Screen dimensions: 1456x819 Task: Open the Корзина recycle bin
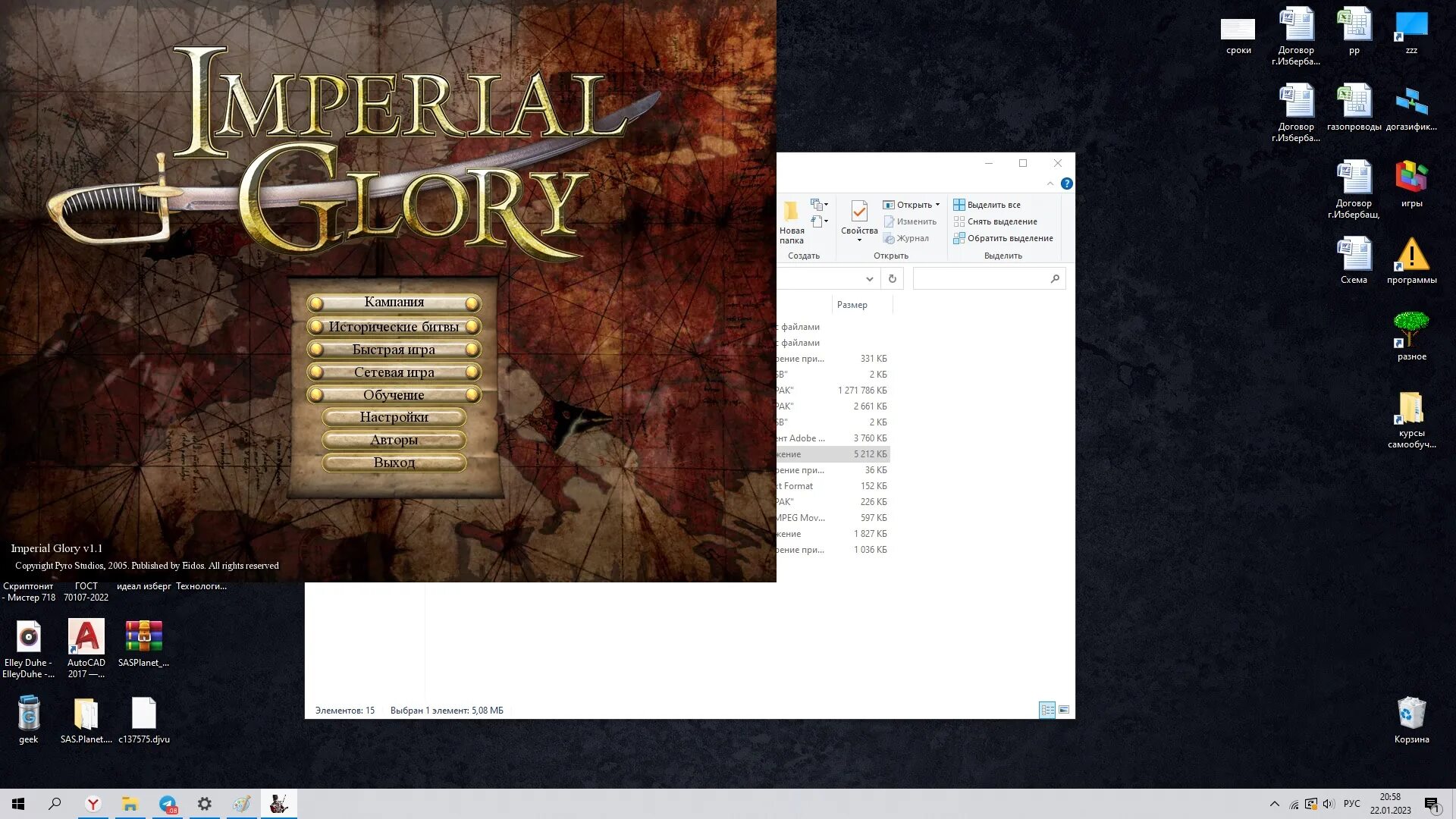click(1411, 720)
